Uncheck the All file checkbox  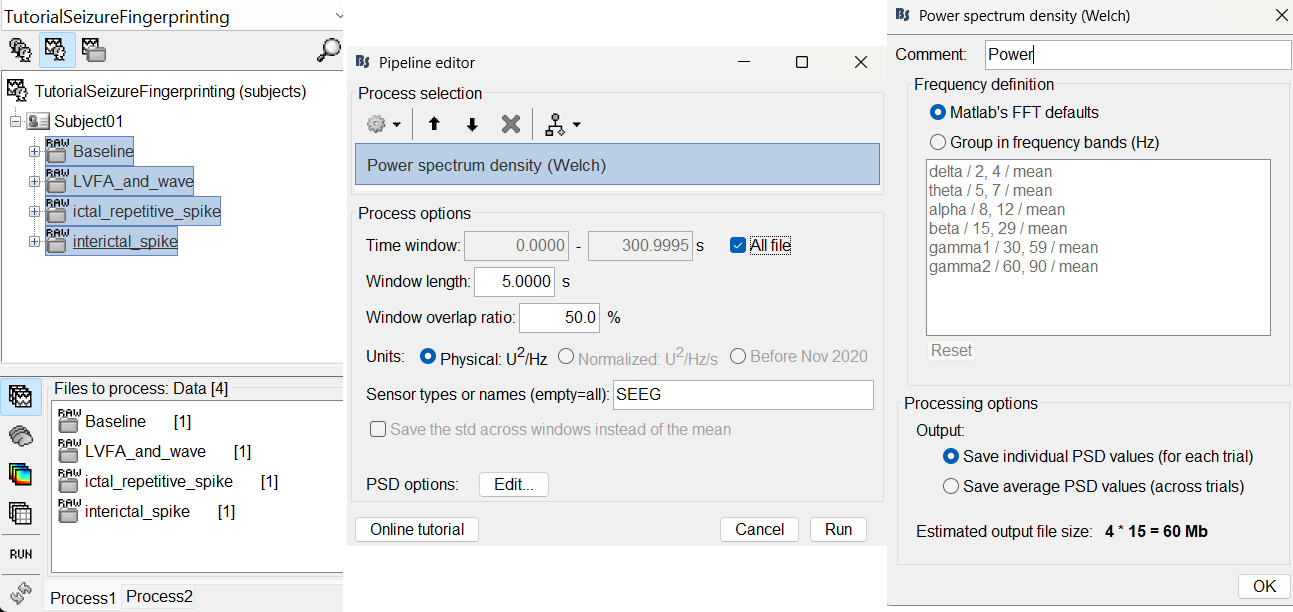pyautogui.click(x=738, y=245)
